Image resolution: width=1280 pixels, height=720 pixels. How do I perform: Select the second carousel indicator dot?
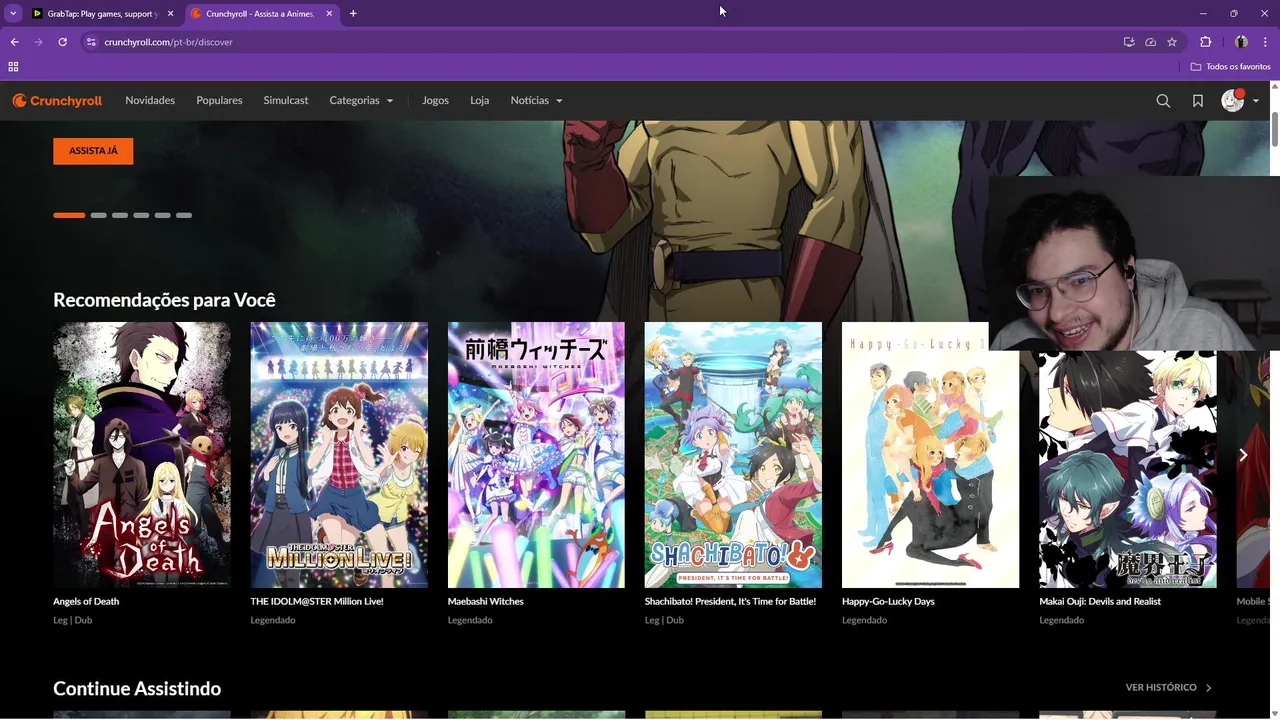[x=98, y=215]
